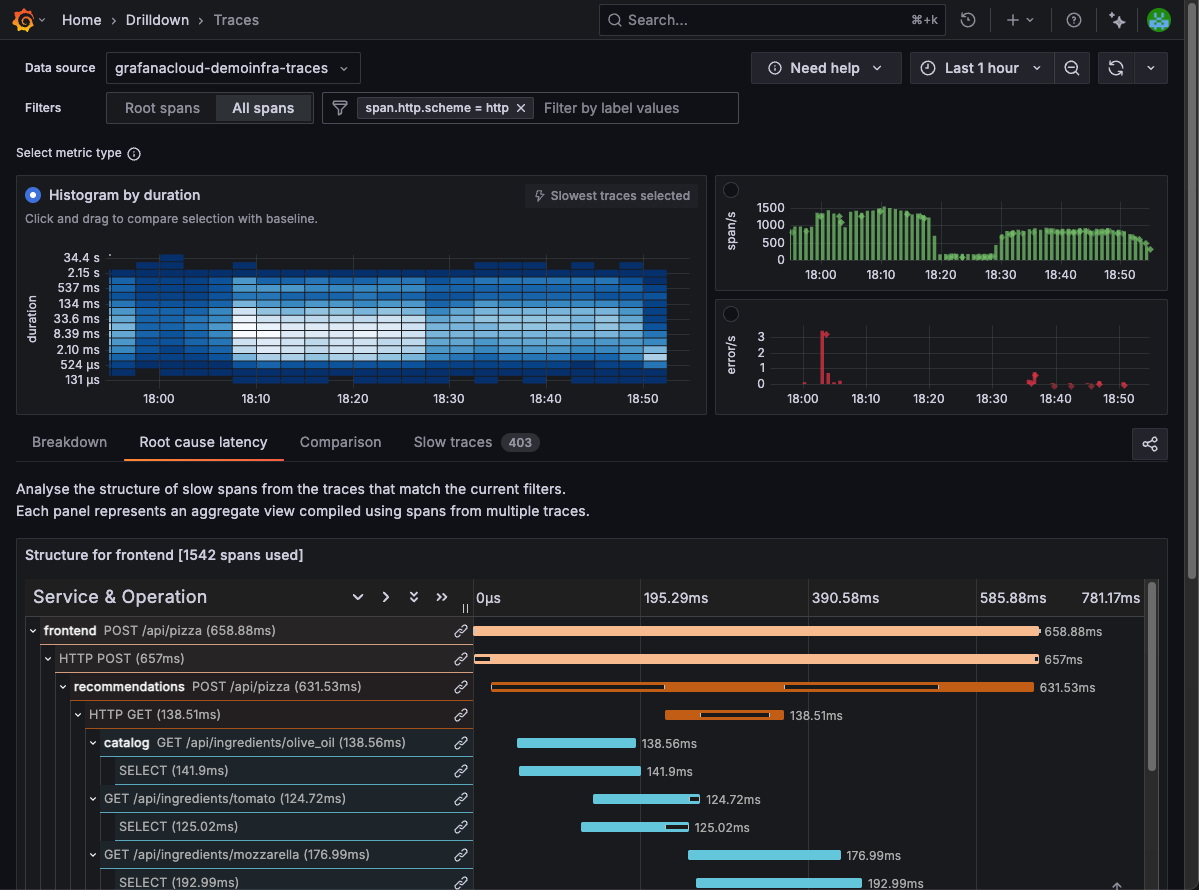Select the Histogram by duration radio button
Viewport: 1199px width, 890px height.
(33, 195)
